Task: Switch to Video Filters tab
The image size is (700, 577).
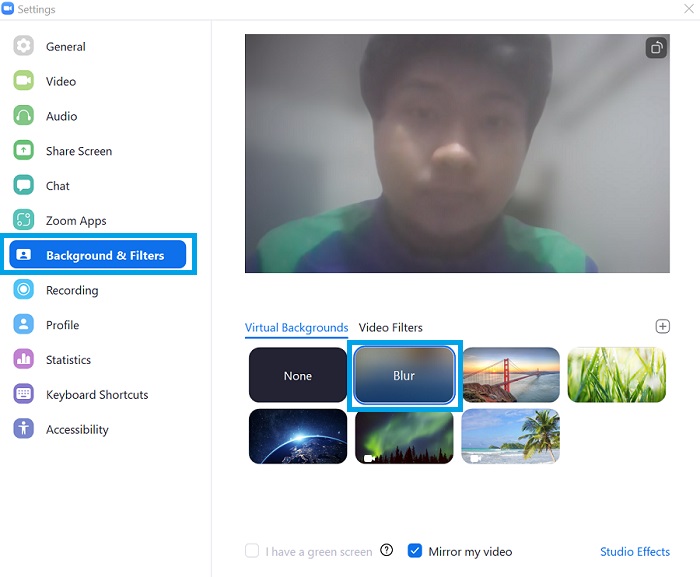Action: point(391,328)
